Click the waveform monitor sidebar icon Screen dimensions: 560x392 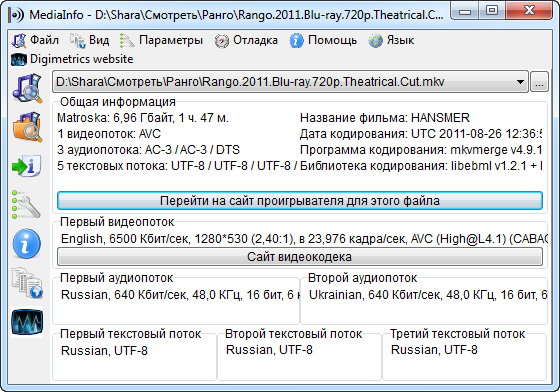[27, 322]
